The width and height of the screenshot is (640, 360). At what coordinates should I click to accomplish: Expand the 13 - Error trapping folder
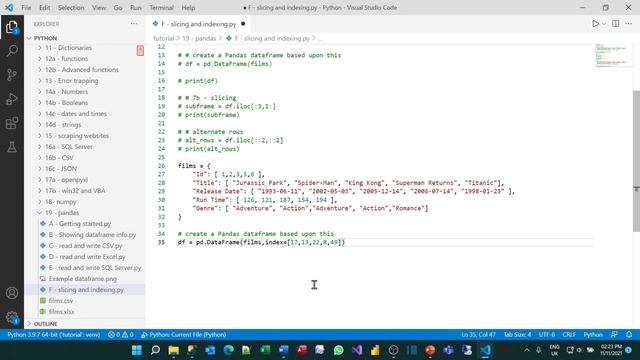click(x=85, y=81)
